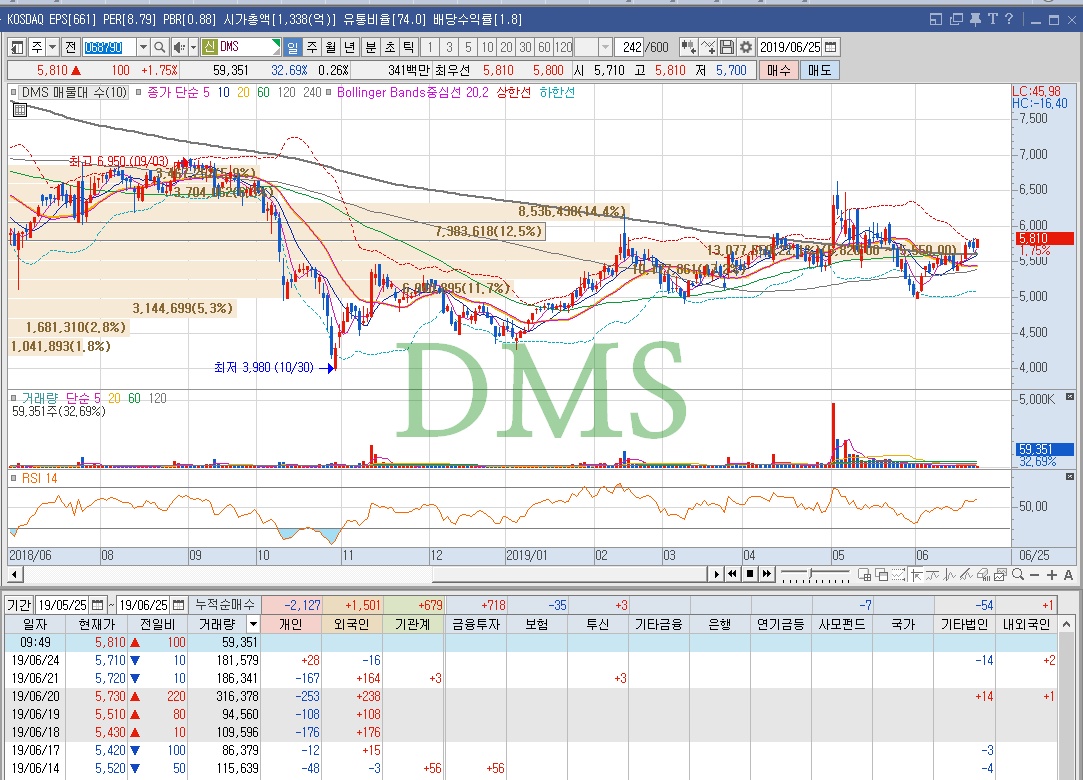Click the candlestick add indicator icon
The height and width of the screenshot is (780, 1083).
coord(688,47)
